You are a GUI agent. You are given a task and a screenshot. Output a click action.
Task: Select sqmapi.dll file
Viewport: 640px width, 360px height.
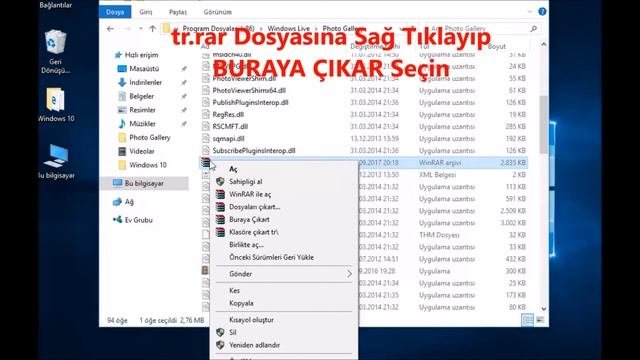tap(228, 139)
